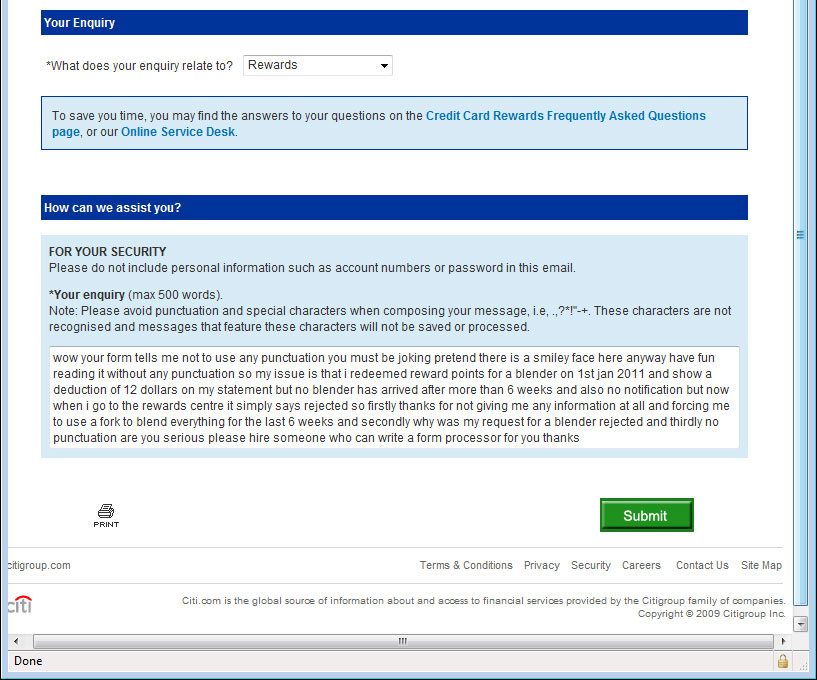The height and width of the screenshot is (680, 817).
Task: Click the horizontal scrollbar left arrow
Action: [x=16, y=641]
